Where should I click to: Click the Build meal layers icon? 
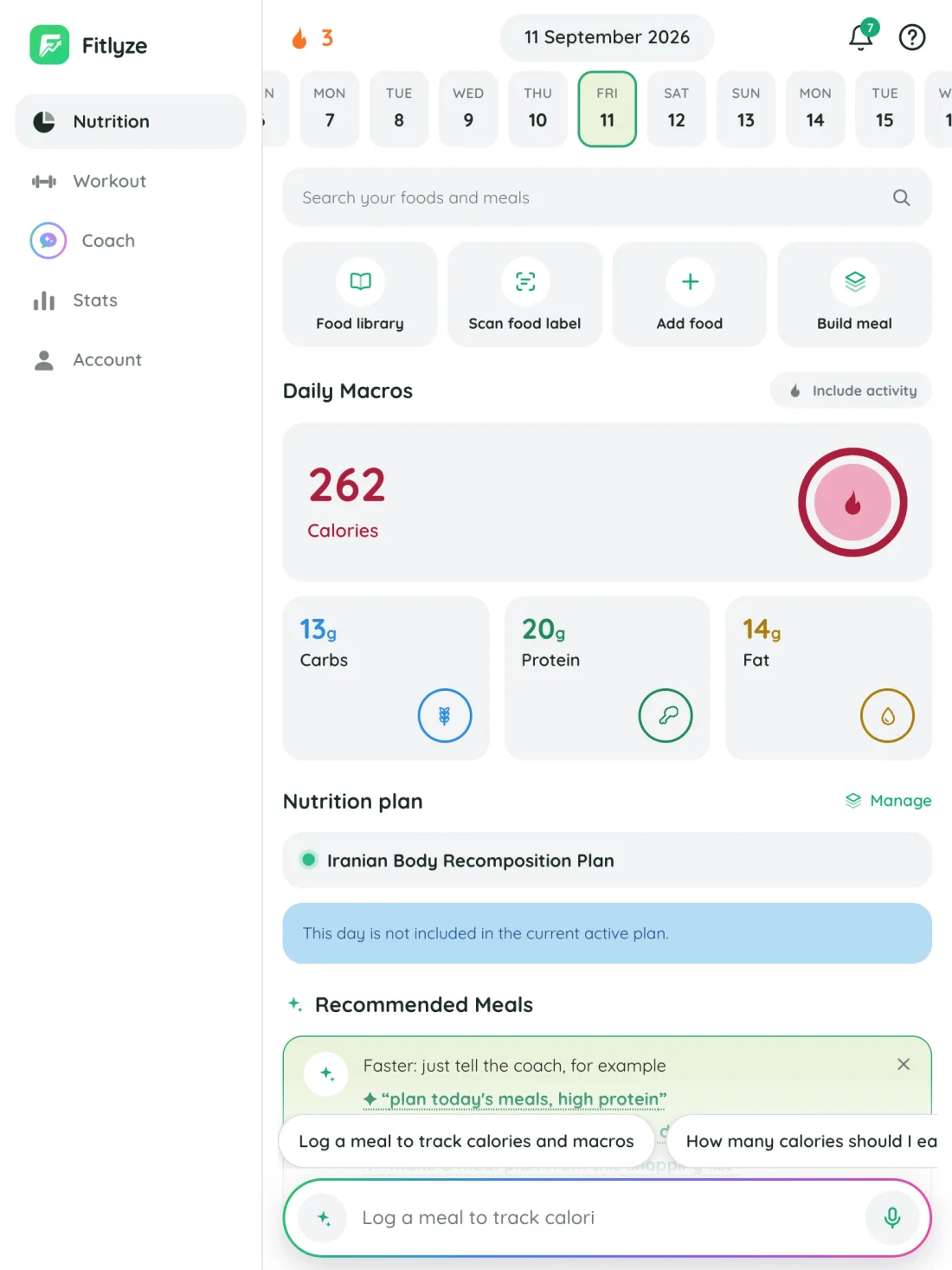855,281
